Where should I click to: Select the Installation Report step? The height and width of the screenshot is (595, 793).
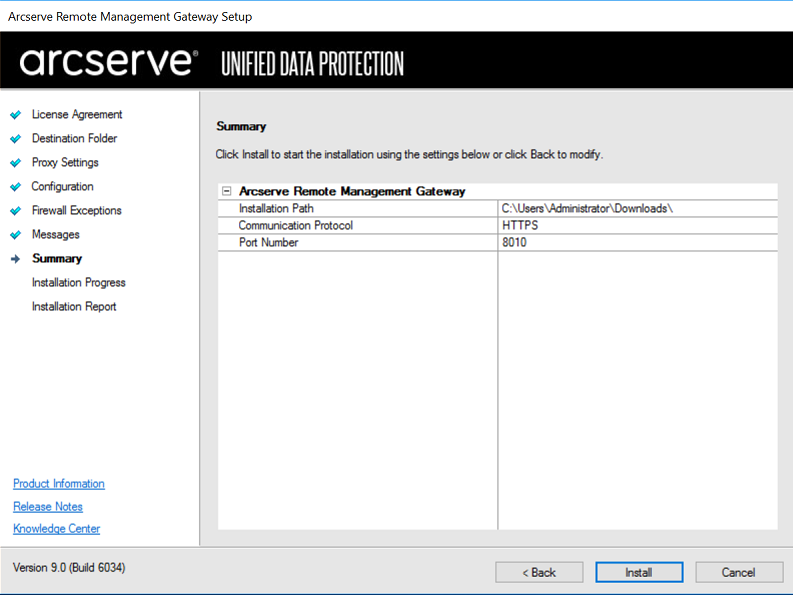pos(74,307)
